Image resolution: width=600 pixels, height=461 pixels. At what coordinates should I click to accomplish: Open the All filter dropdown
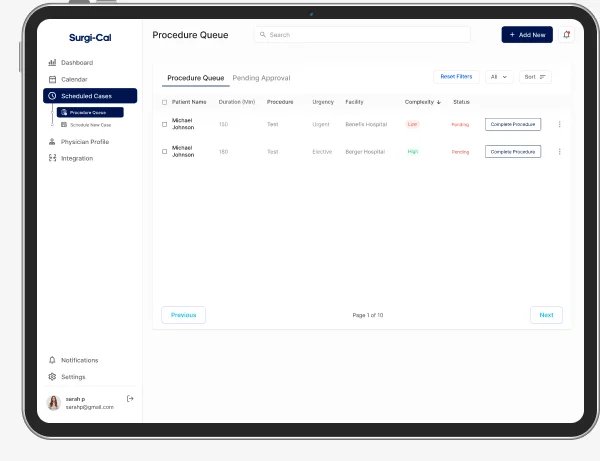point(499,77)
